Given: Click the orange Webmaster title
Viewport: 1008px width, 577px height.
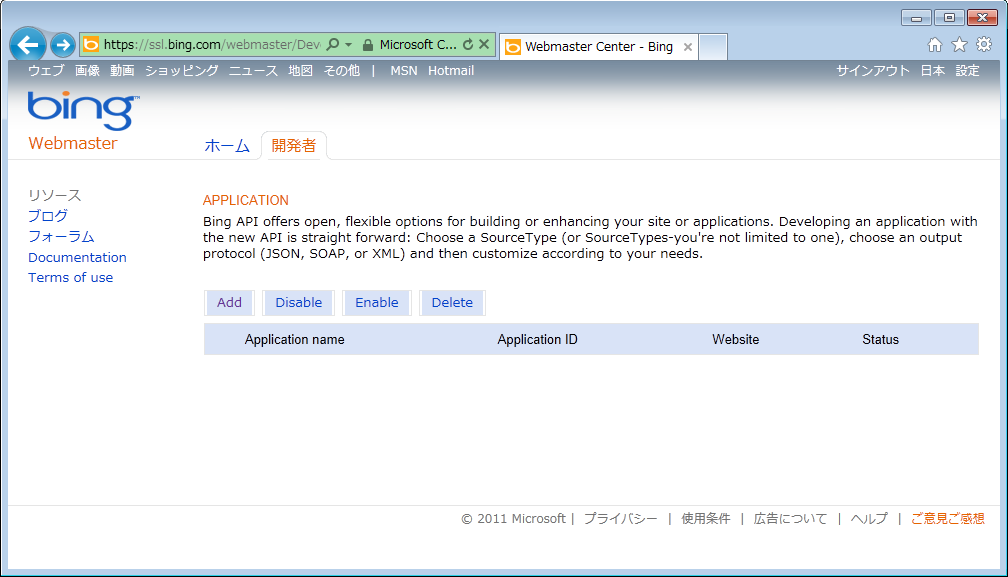Looking at the screenshot, I should (73, 143).
